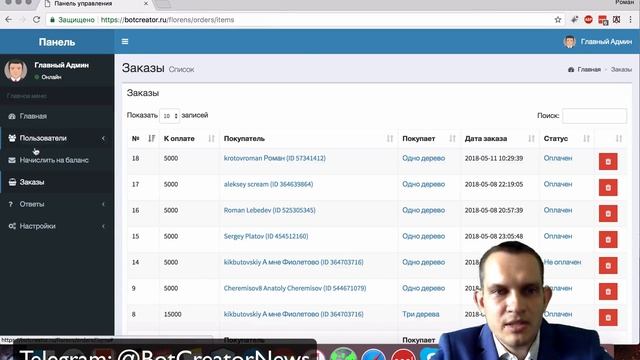Open the records-per-page dropdown
This screenshot has height=360, width=640.
(x=169, y=116)
